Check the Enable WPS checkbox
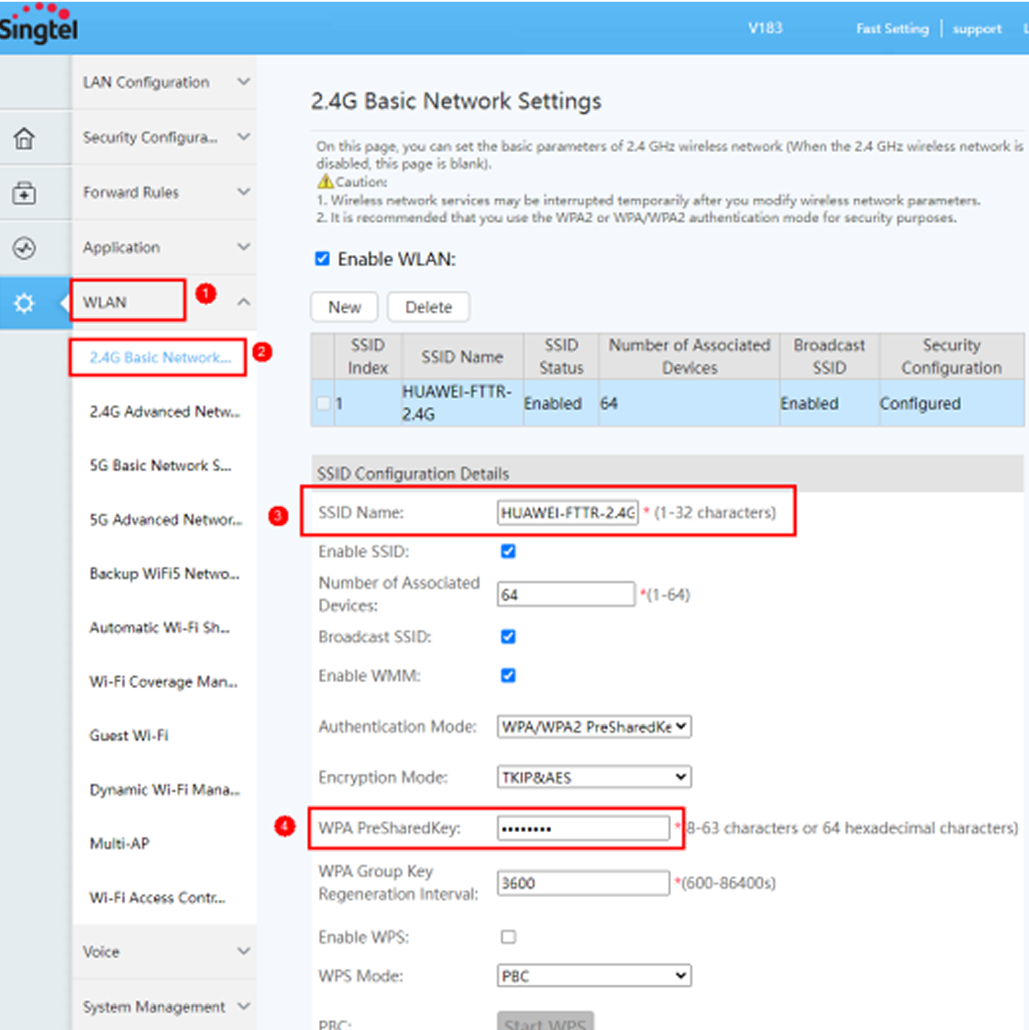This screenshot has width=1029, height=1030. (508, 937)
